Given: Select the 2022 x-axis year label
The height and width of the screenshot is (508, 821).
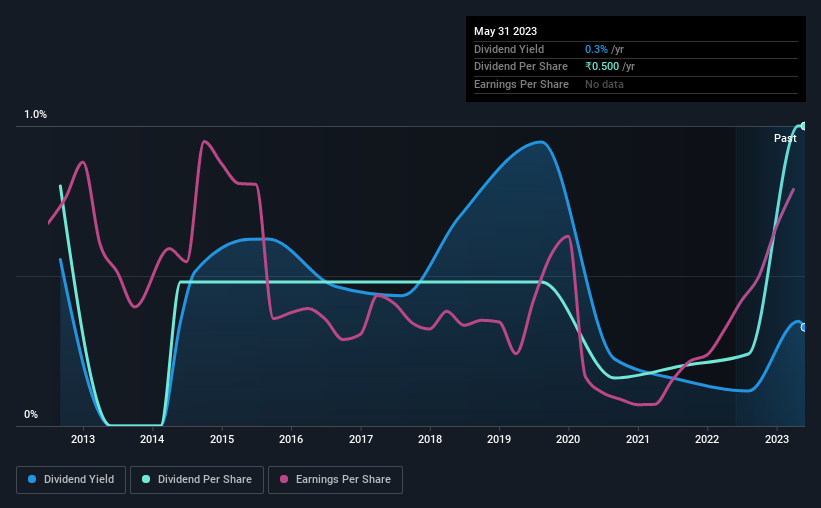Looking at the screenshot, I should [x=707, y=439].
